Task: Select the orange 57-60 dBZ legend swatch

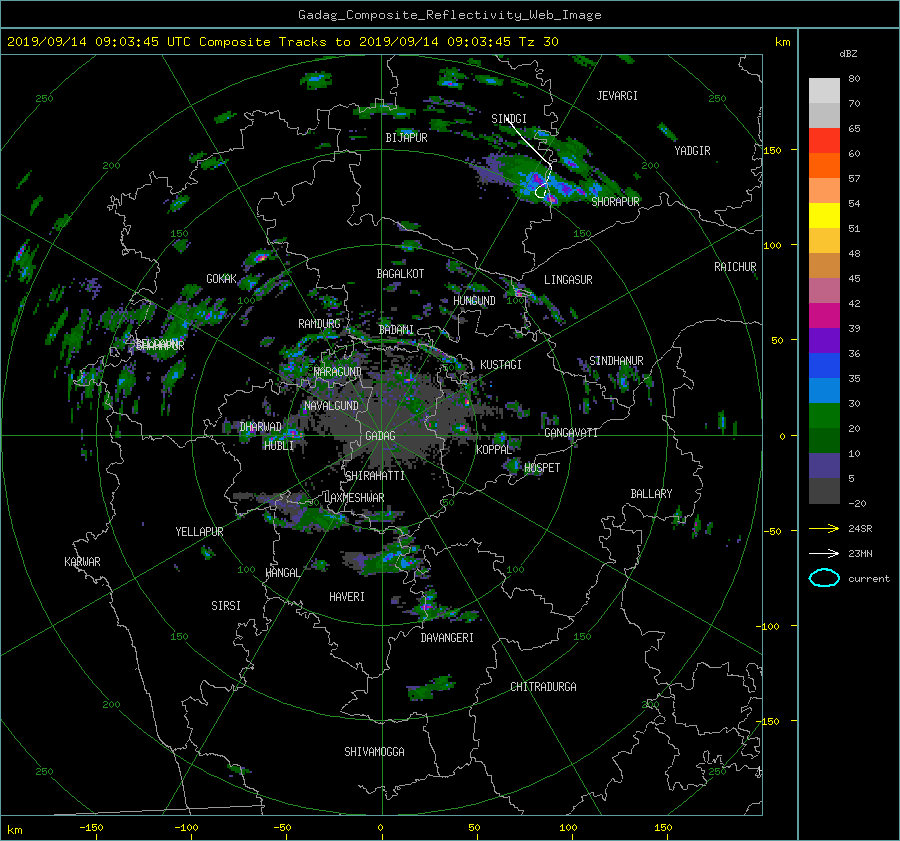Action: coord(824,165)
